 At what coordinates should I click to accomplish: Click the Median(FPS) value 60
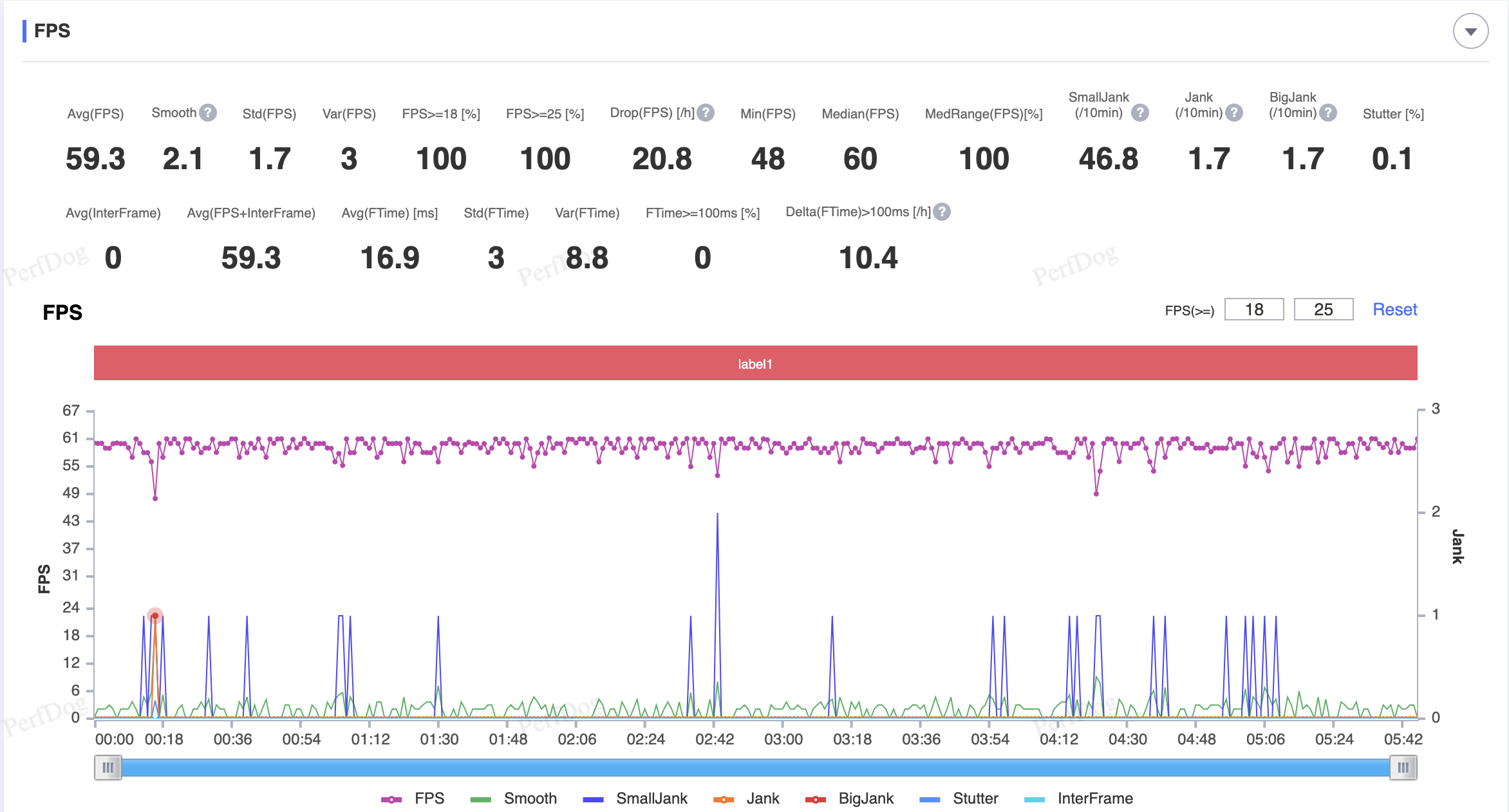click(860, 159)
